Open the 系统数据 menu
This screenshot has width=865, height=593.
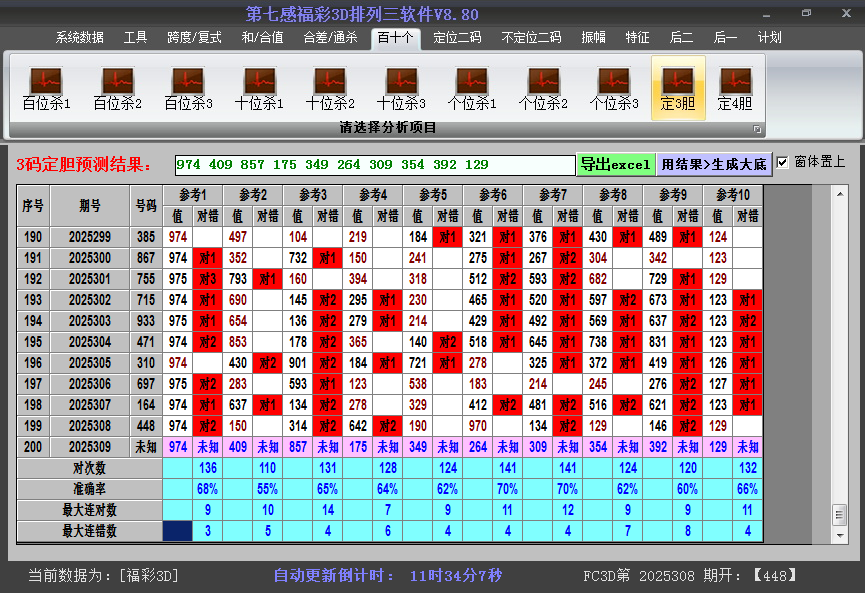click(x=79, y=37)
